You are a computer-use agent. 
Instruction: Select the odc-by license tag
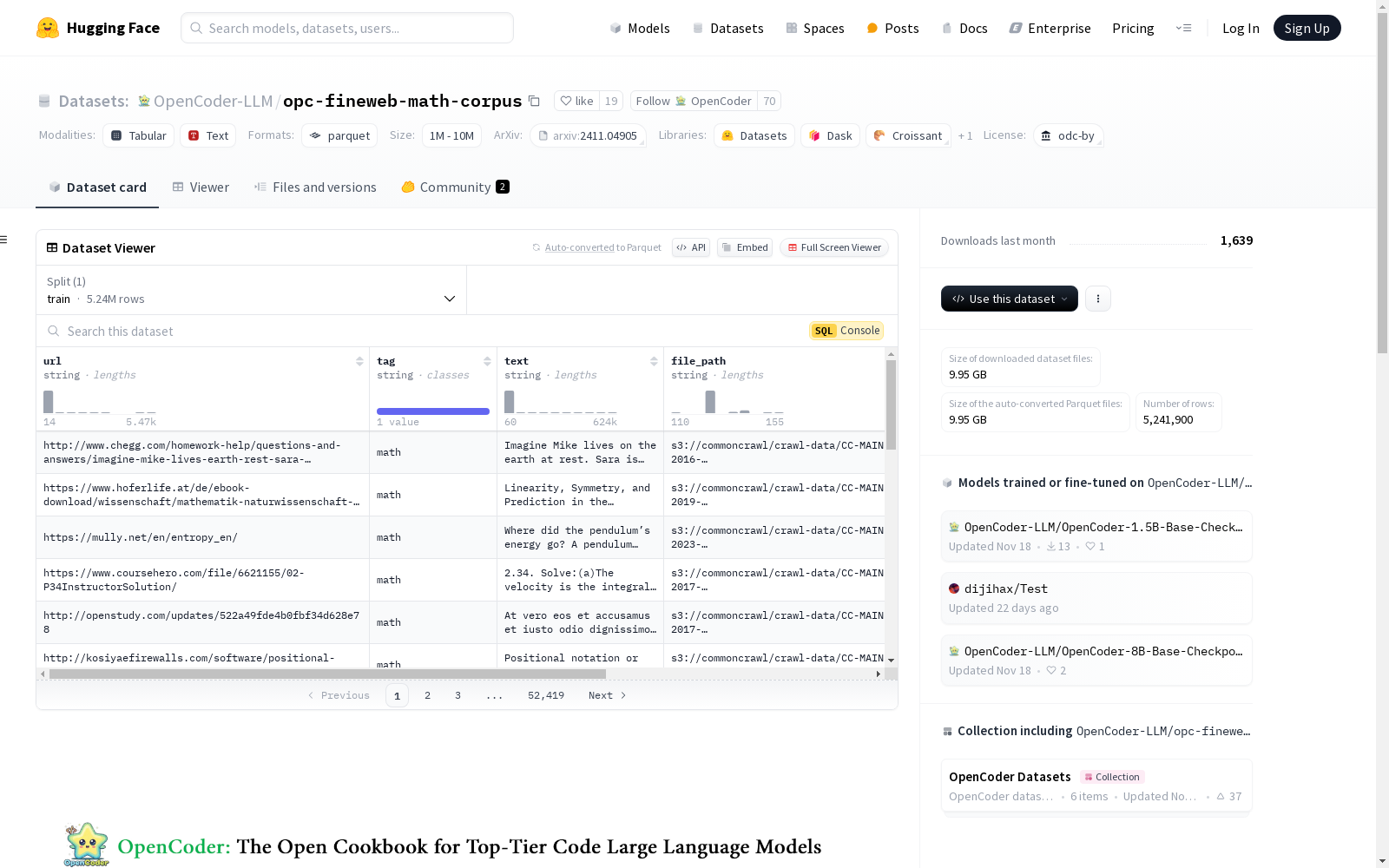(1068, 136)
